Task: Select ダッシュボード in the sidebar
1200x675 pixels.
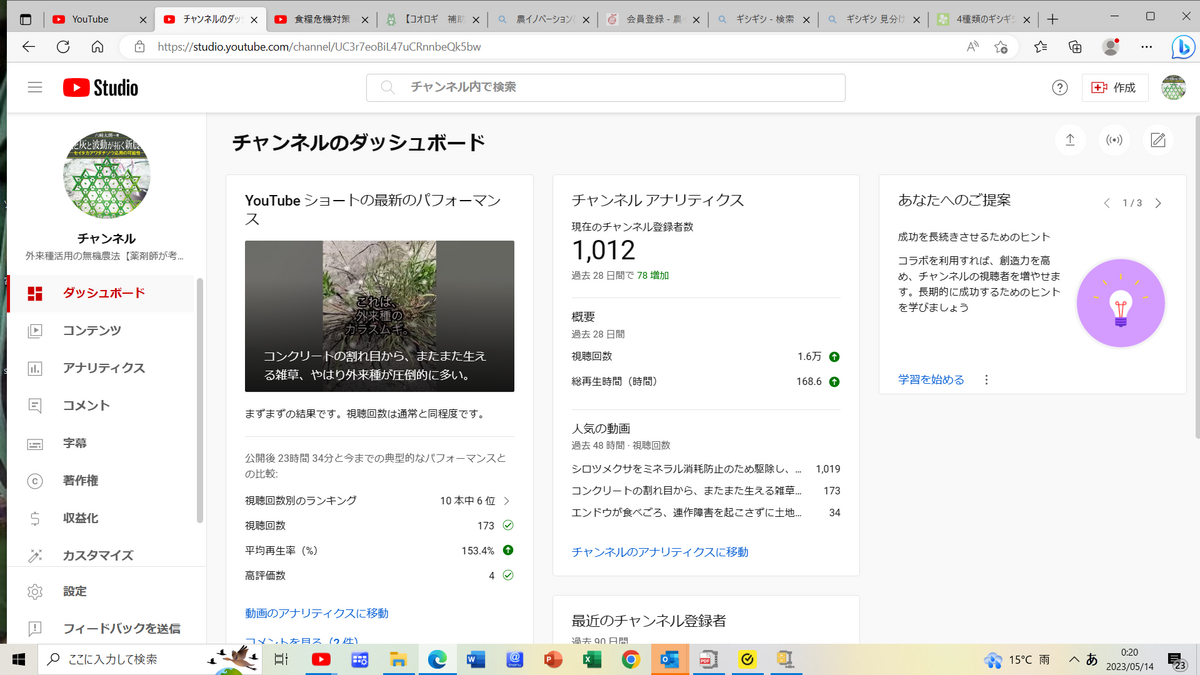Action: coord(101,293)
